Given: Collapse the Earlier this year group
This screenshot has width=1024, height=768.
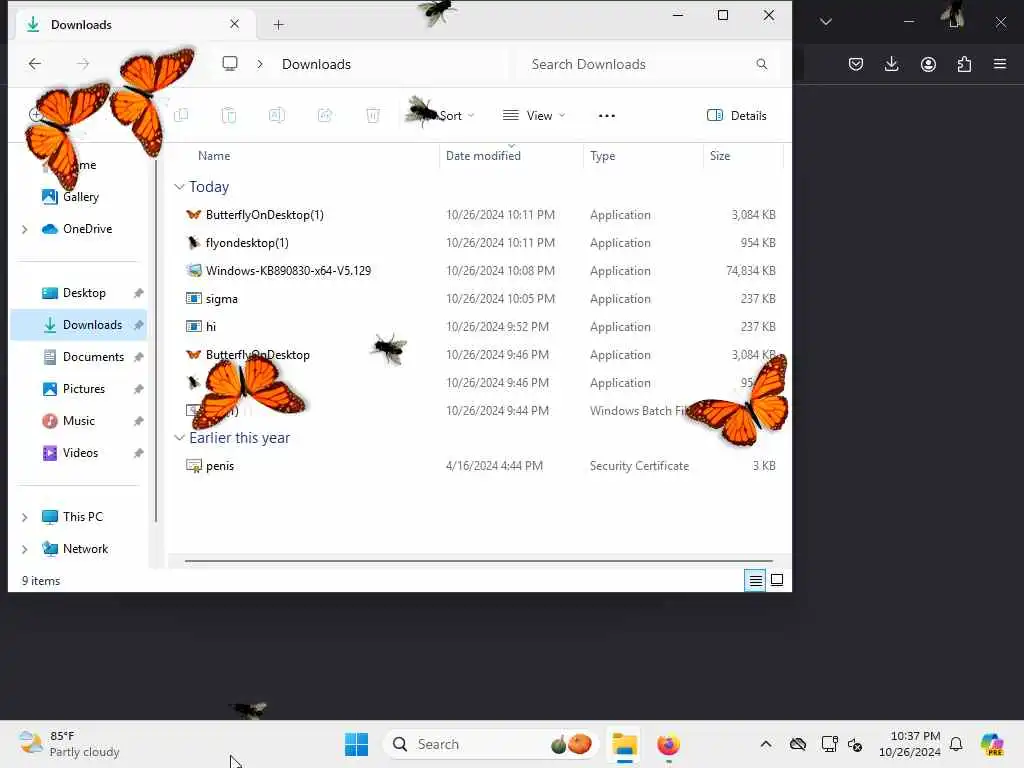Looking at the screenshot, I should point(179,438).
